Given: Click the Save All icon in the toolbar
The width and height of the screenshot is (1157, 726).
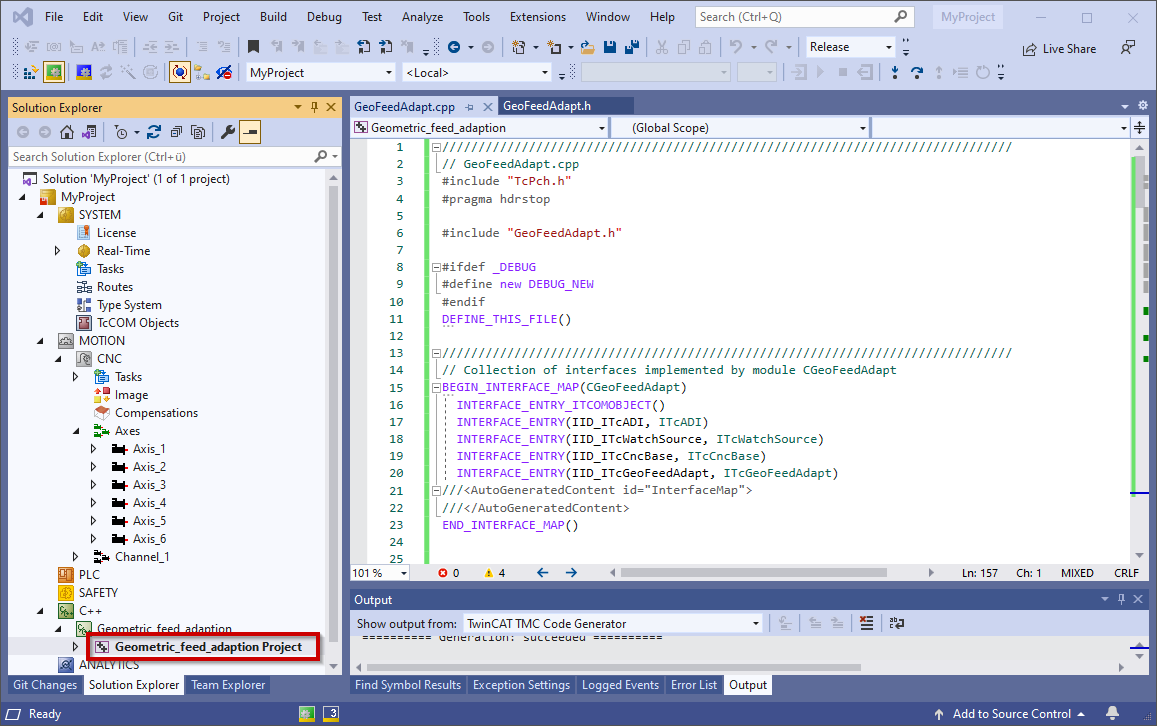Looking at the screenshot, I should click(x=630, y=45).
